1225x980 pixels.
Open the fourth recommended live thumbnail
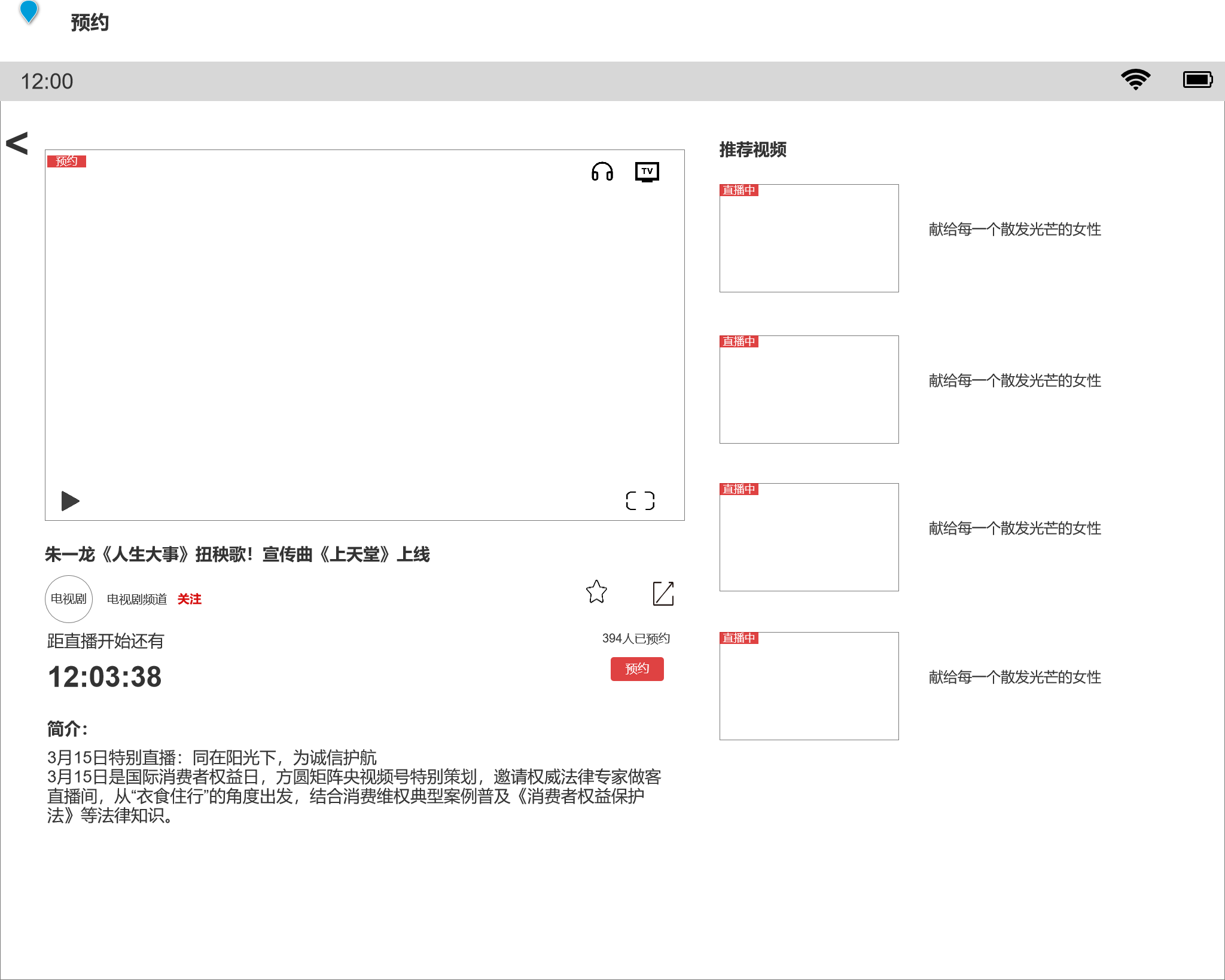[x=809, y=686]
